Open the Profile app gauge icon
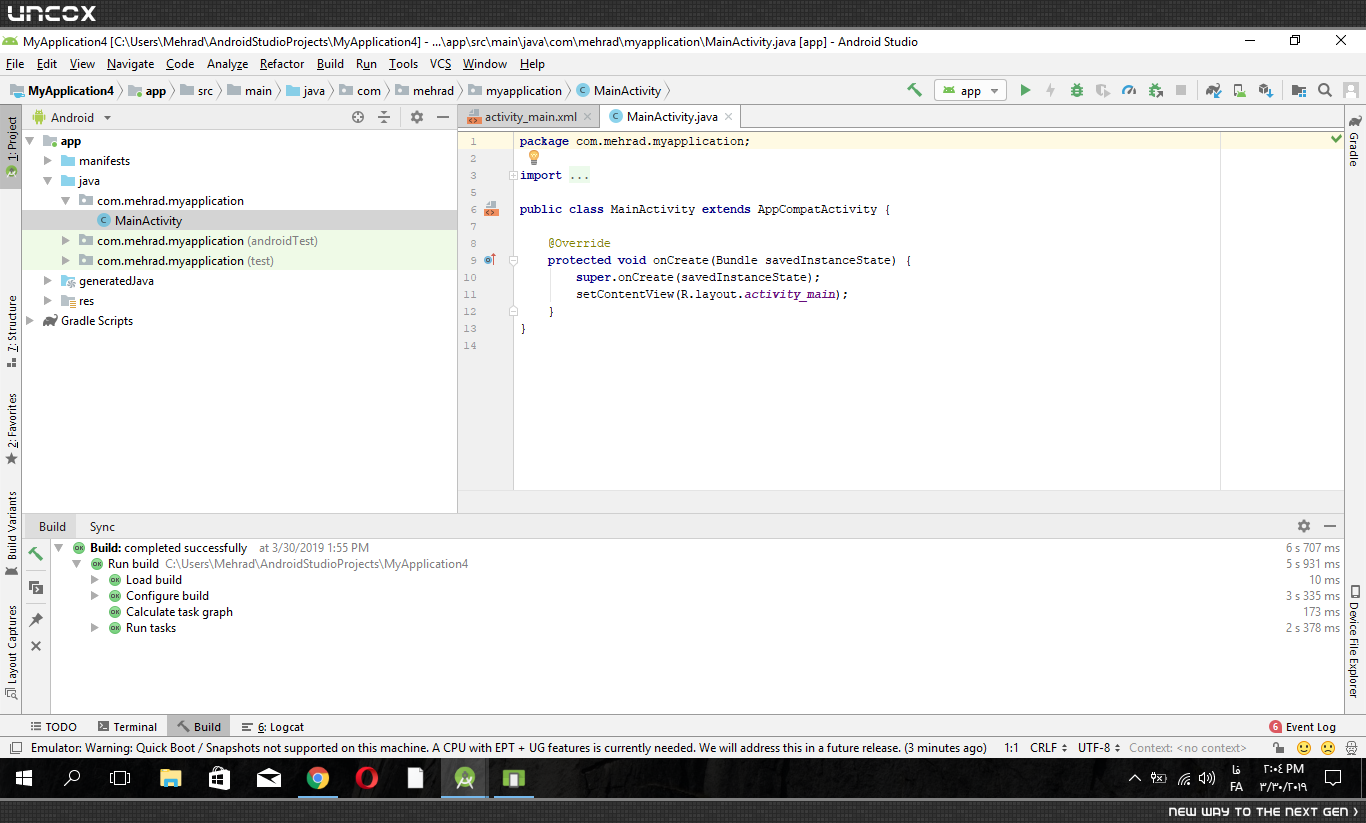The height and width of the screenshot is (823, 1366). point(1129,90)
